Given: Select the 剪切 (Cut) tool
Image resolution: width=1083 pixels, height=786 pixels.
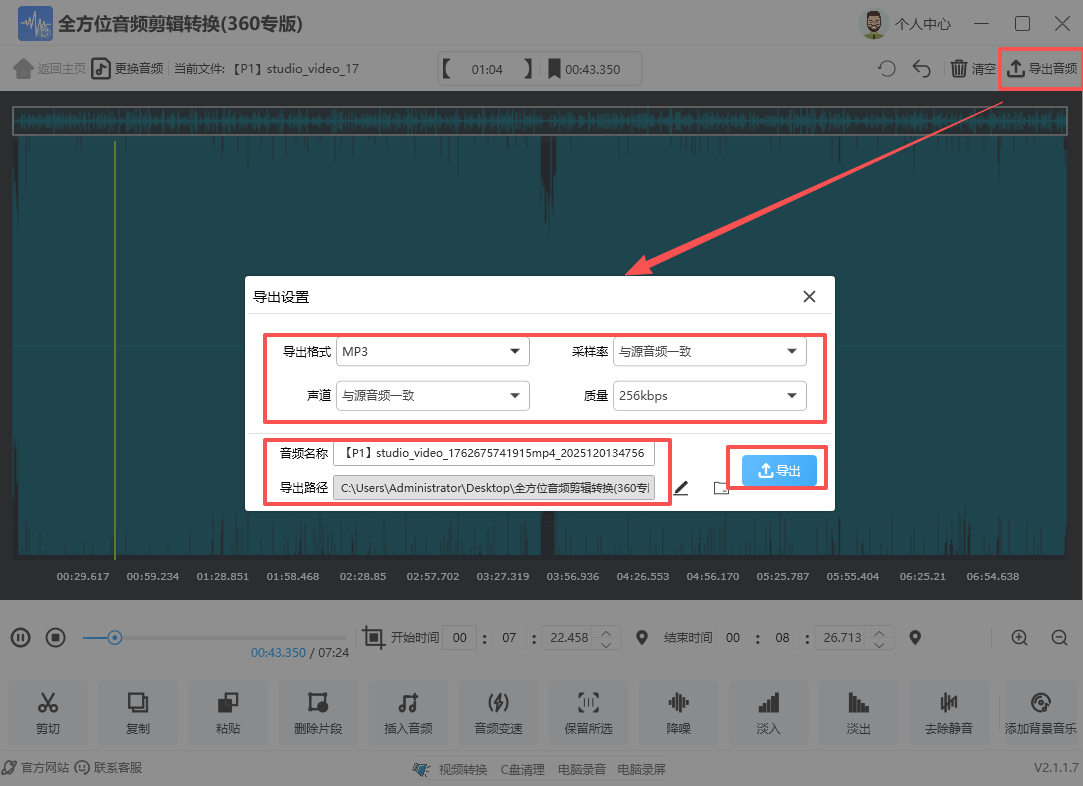Looking at the screenshot, I should tap(47, 711).
